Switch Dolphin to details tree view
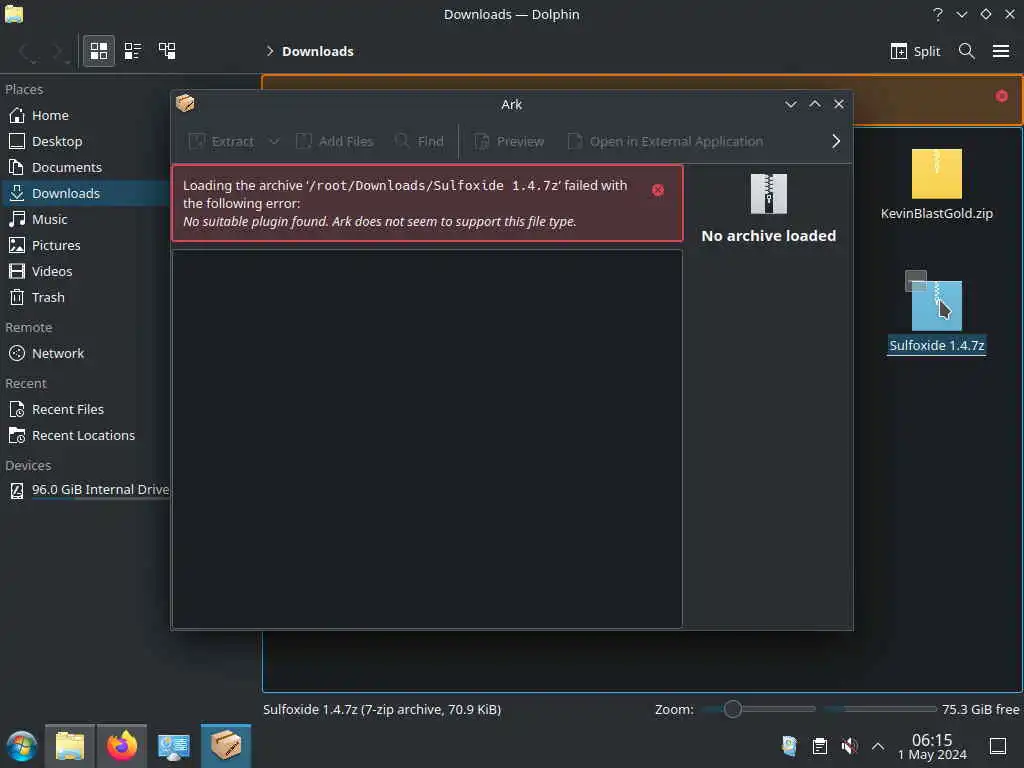The width and height of the screenshot is (1024, 768). (x=167, y=51)
